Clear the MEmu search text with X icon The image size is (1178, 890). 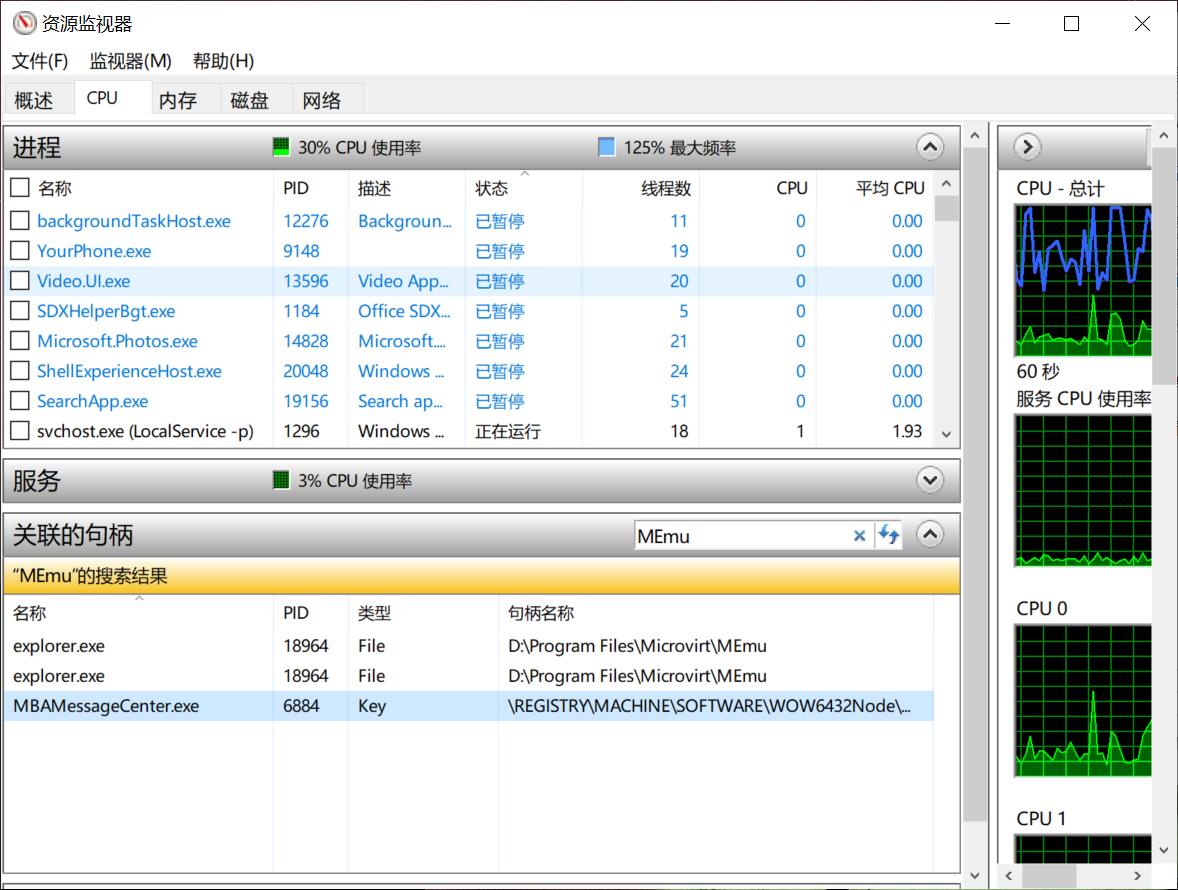859,536
